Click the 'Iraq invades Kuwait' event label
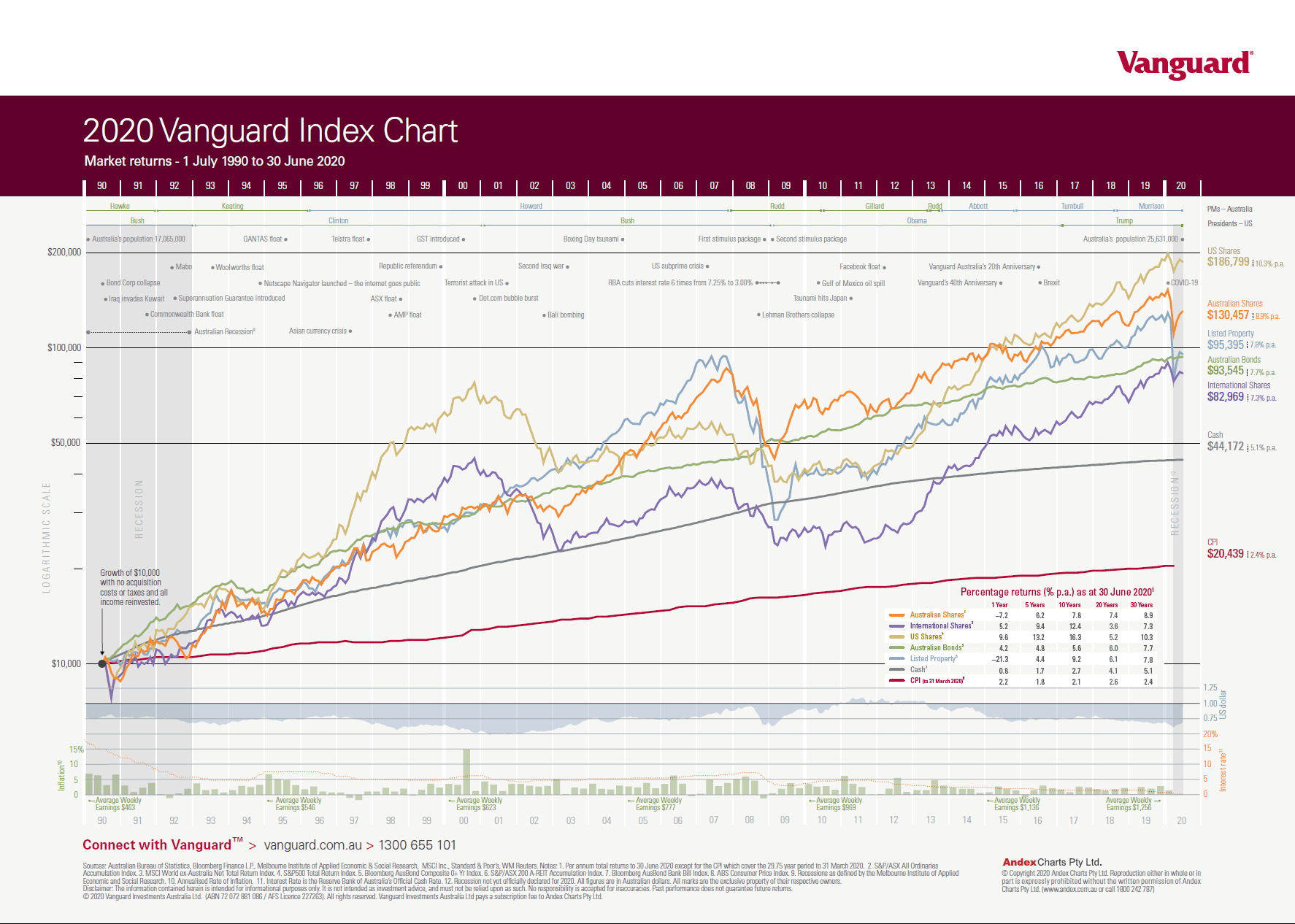Screen dimensions: 1295x924 pyautogui.click(x=137, y=299)
